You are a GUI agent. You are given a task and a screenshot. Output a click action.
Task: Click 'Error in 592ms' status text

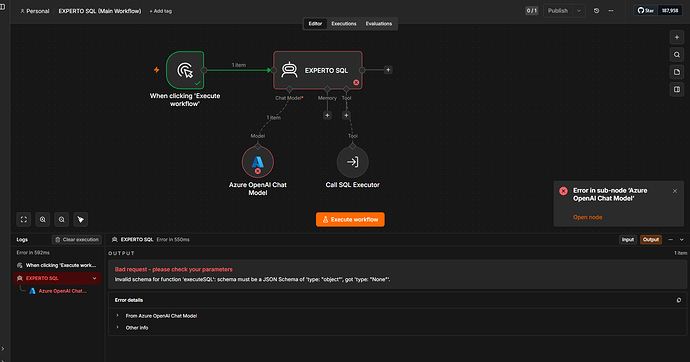pyautogui.click(x=33, y=253)
